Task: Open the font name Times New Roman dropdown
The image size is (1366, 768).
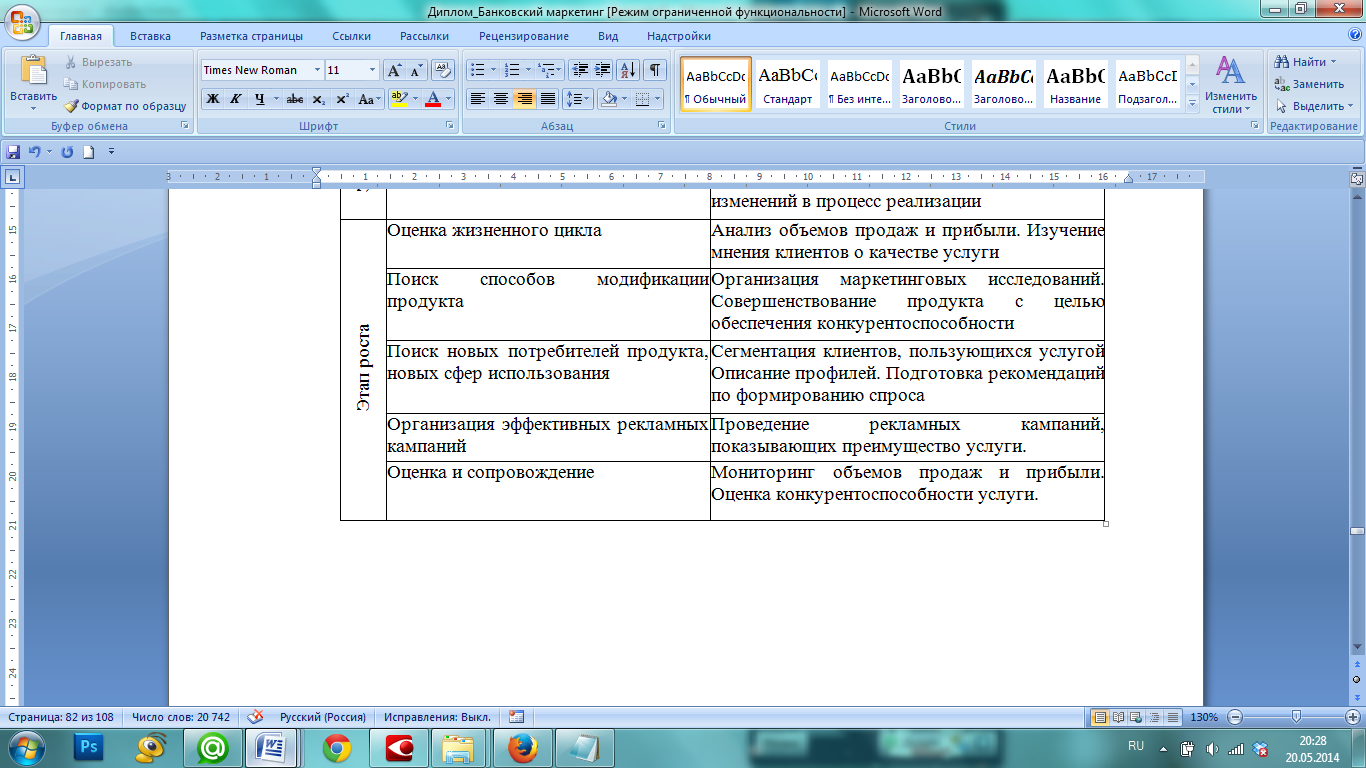Action: pos(317,70)
